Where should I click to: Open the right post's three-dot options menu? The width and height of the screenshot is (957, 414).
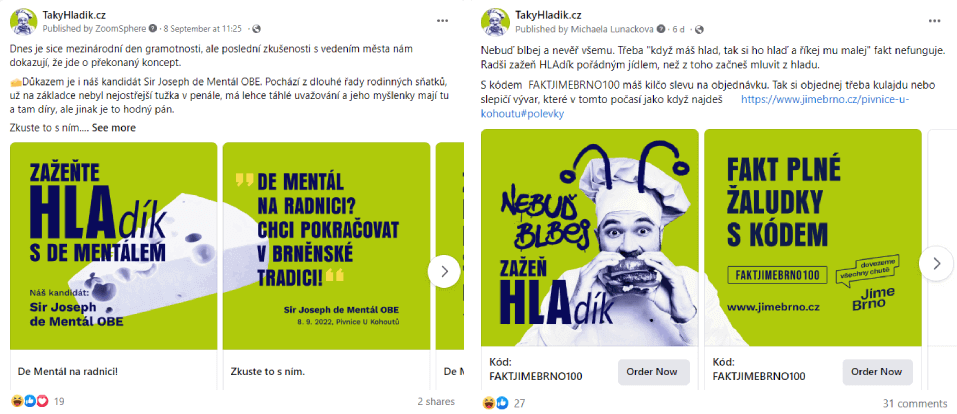tap(934, 20)
